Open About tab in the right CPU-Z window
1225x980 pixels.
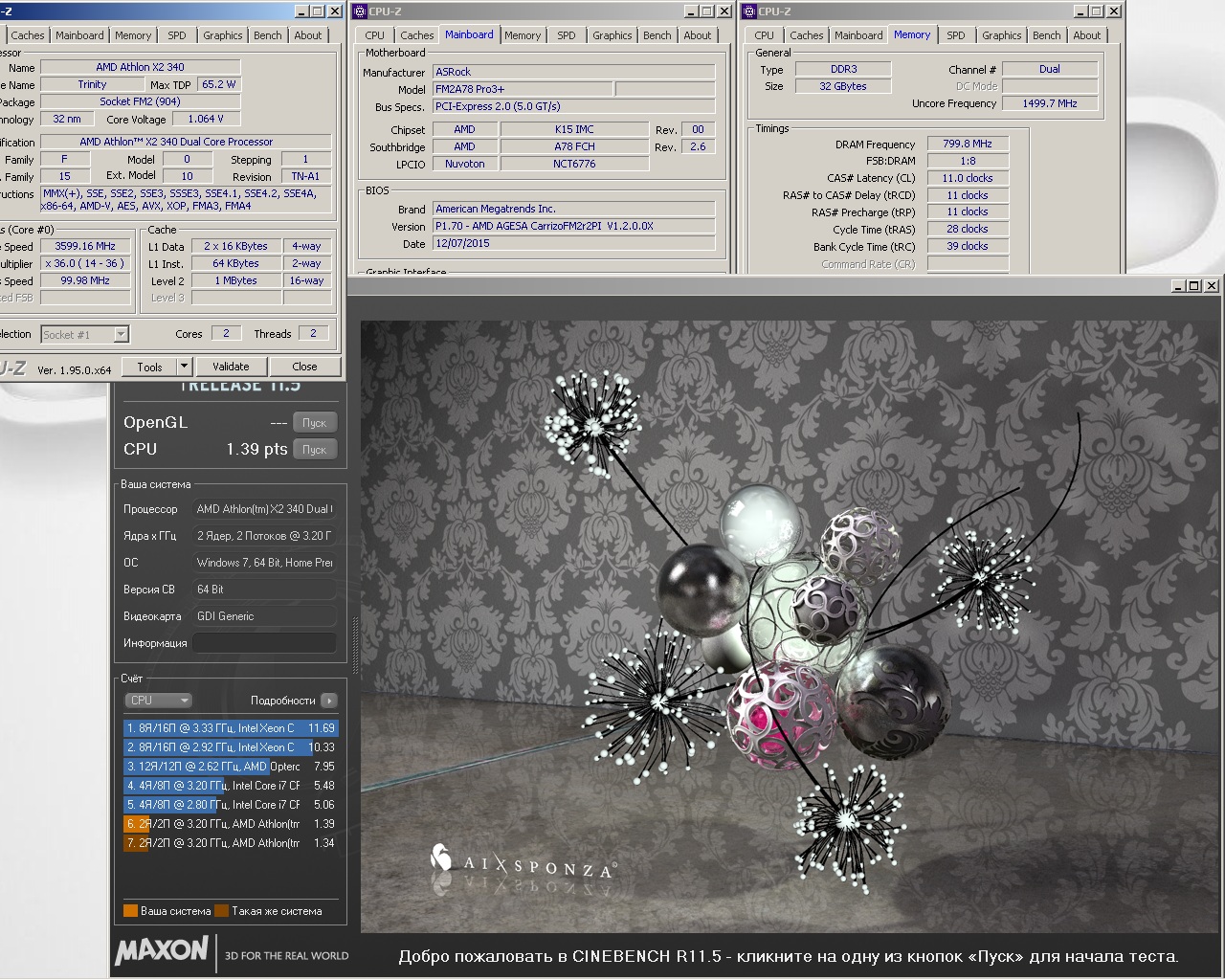click(x=1087, y=35)
